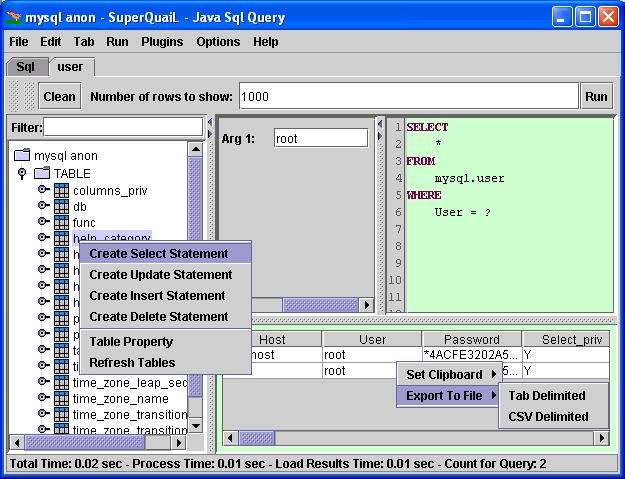The height and width of the screenshot is (479, 625).
Task: Switch to the Sql tab
Action: 25,67
